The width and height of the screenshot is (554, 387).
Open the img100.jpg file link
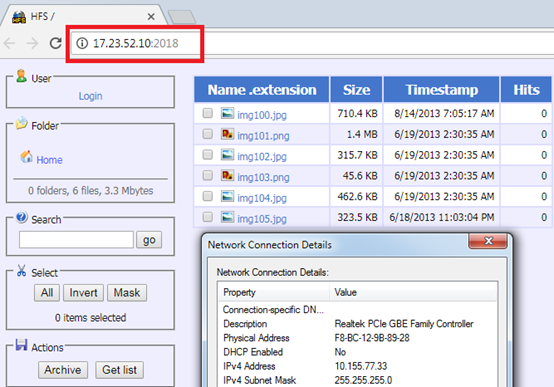(x=262, y=115)
